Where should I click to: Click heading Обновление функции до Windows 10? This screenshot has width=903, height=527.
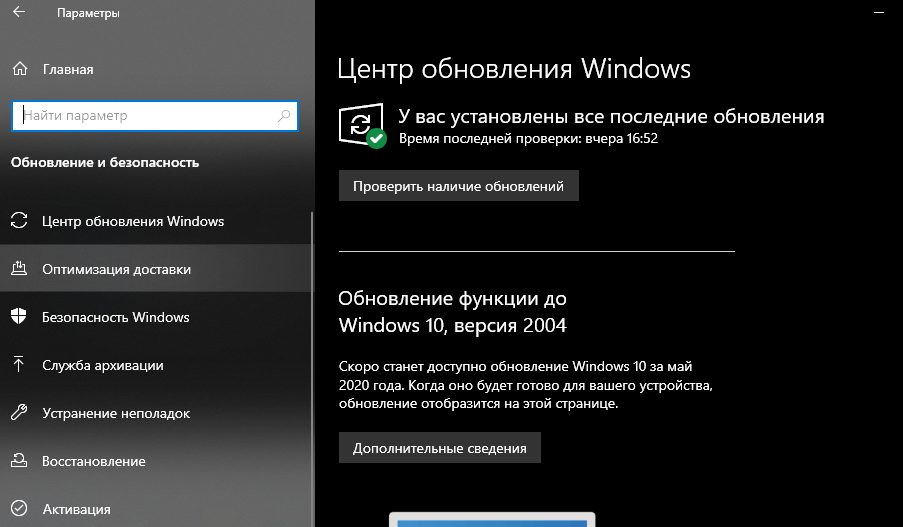coord(453,312)
